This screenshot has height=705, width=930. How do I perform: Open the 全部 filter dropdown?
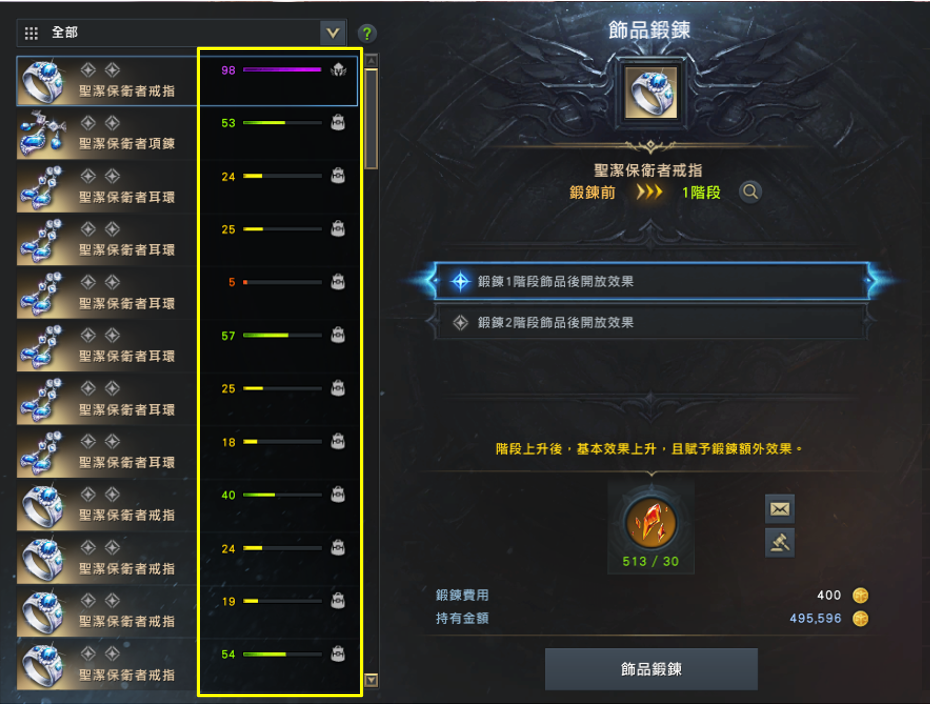pos(181,33)
